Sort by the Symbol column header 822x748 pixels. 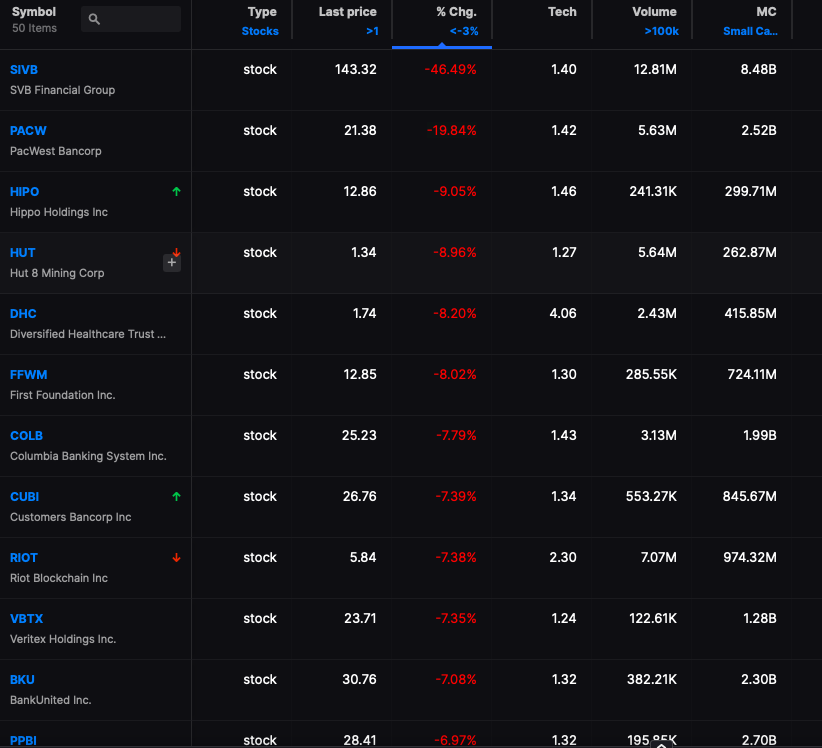coord(34,12)
